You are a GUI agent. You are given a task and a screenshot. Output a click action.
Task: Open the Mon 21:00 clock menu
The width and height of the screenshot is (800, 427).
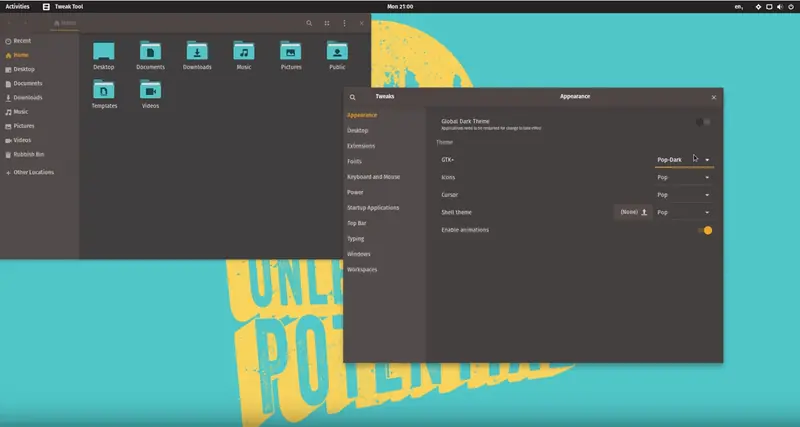(400, 7)
